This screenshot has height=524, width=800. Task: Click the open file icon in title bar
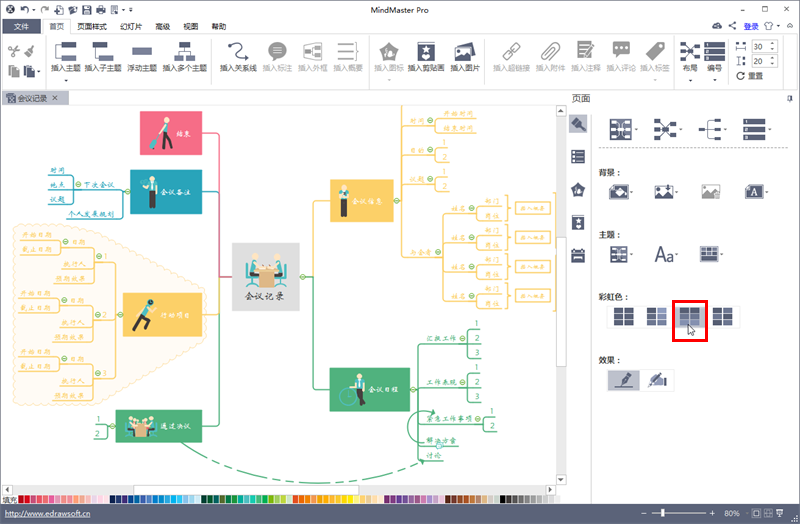click(72, 10)
